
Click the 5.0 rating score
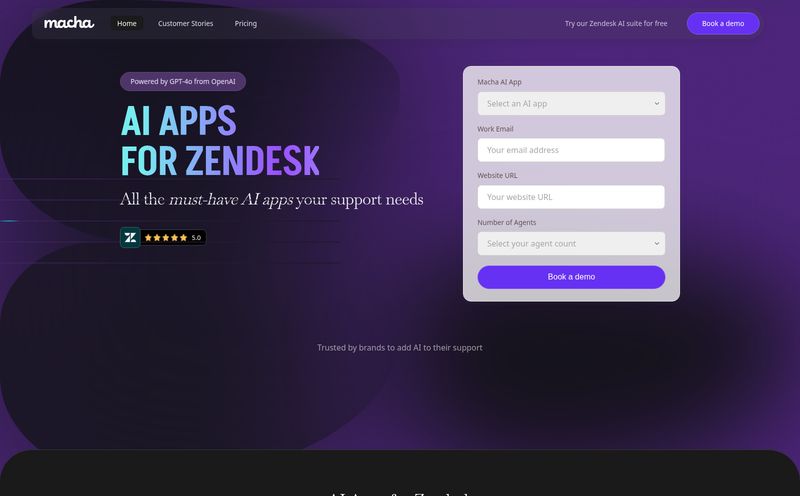pyautogui.click(x=196, y=238)
